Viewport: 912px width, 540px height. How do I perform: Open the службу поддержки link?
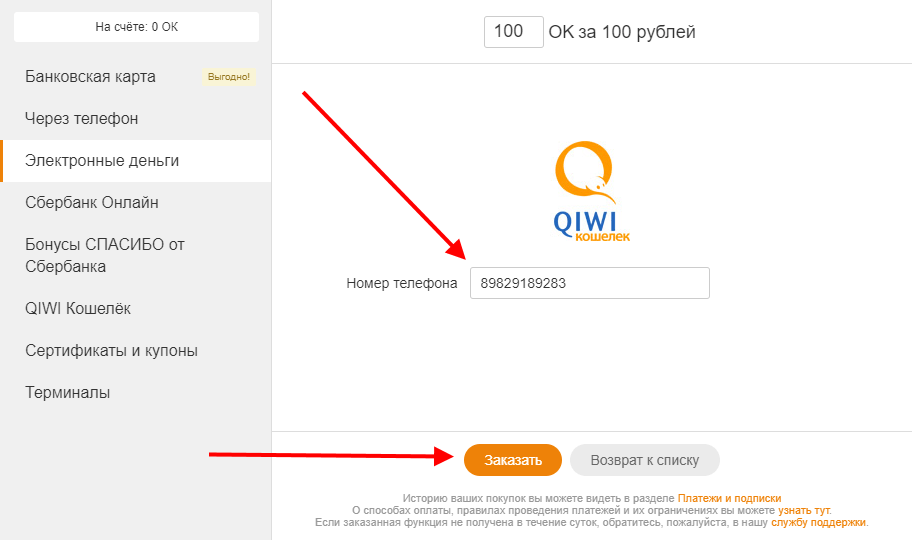pyautogui.click(x=818, y=522)
